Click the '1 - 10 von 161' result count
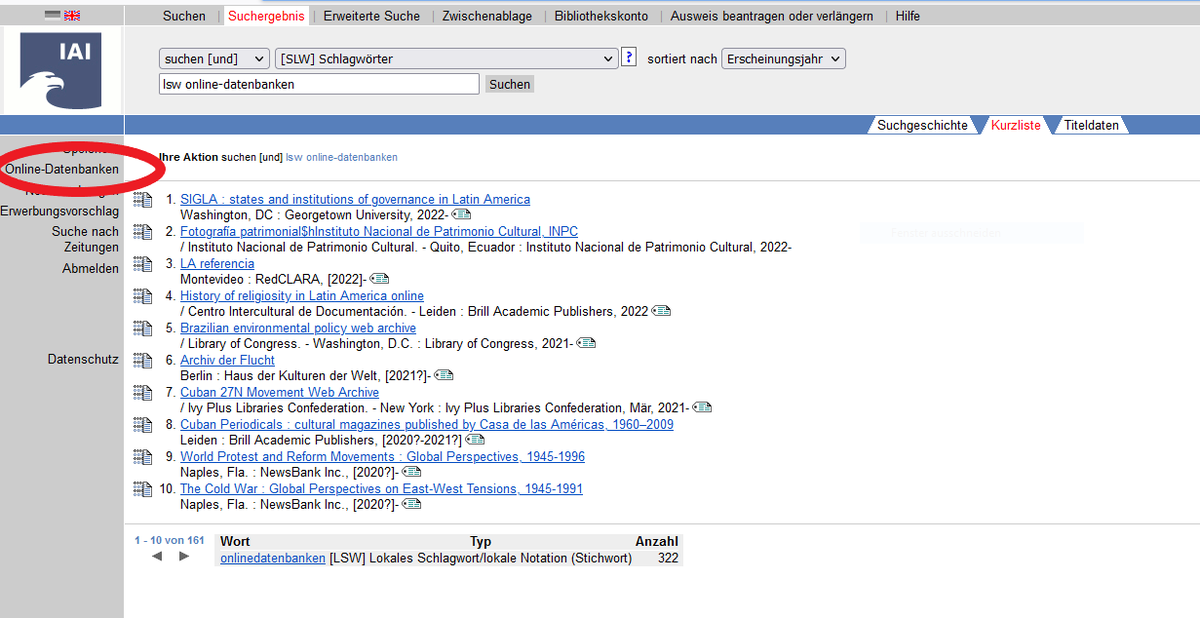The height and width of the screenshot is (618, 1200). click(169, 540)
